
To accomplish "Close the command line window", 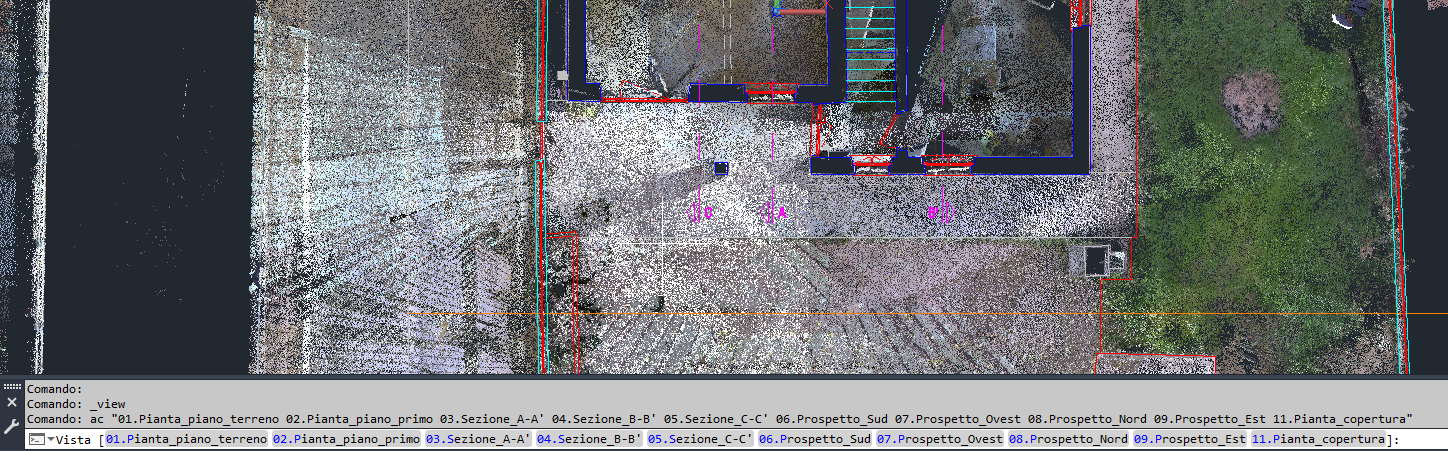I will 12,402.
